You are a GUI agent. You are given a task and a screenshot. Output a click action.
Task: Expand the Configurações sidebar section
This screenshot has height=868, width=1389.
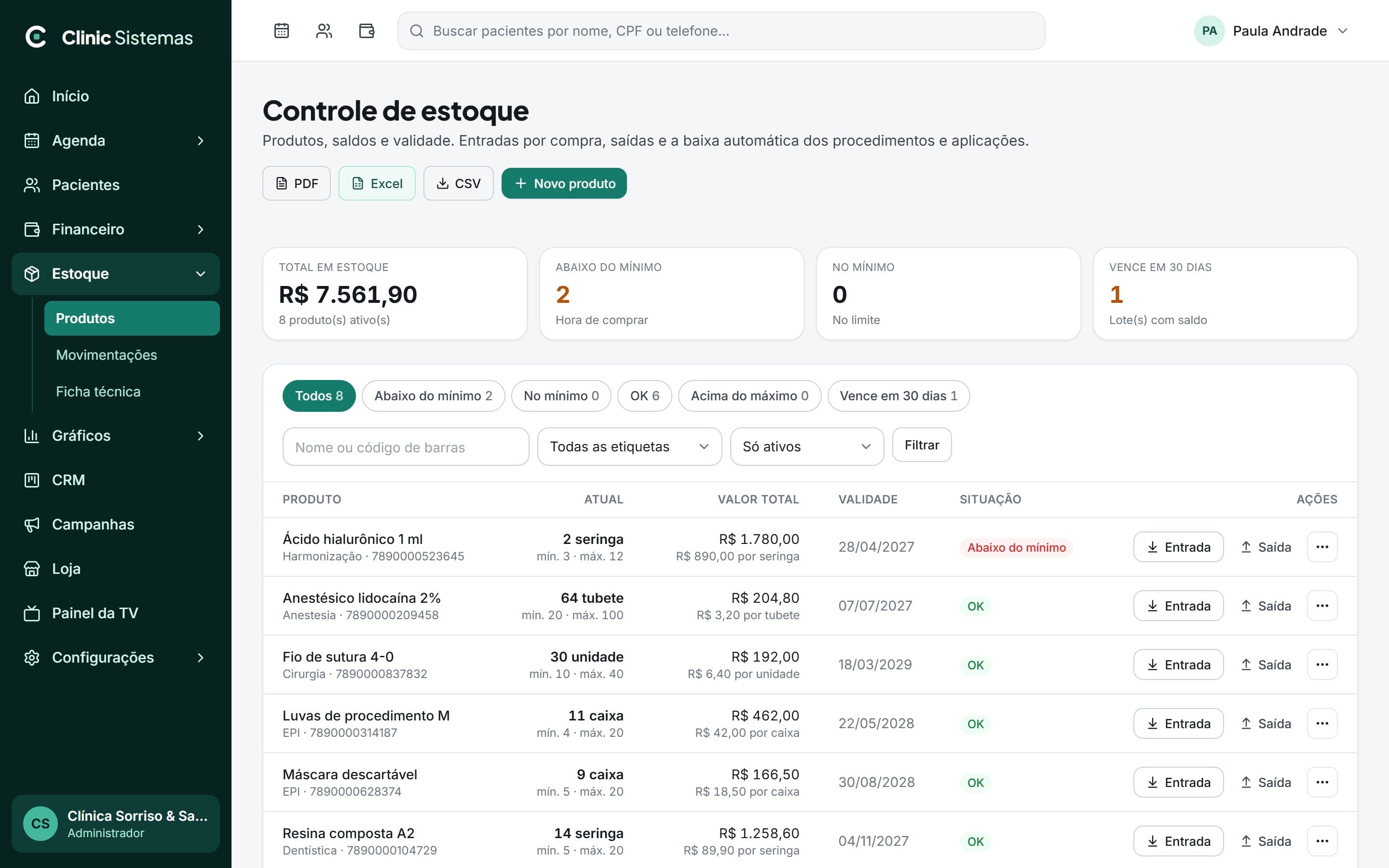click(115, 657)
